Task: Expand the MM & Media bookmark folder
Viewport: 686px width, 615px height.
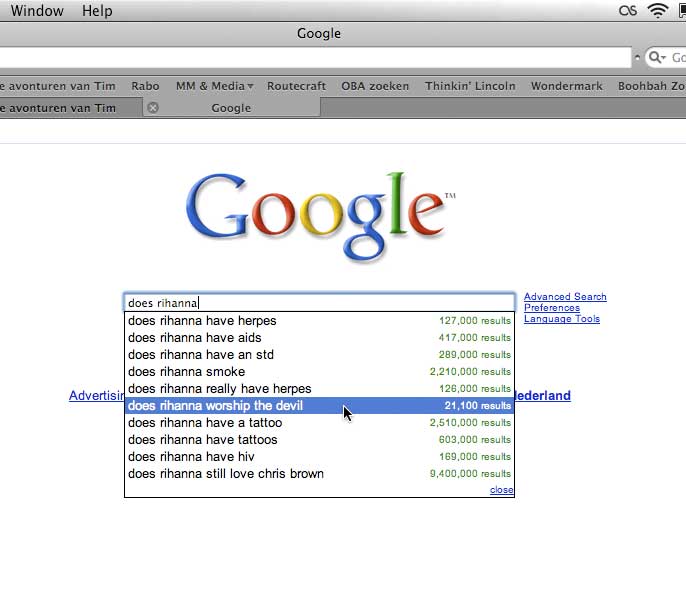Action: coord(214,86)
